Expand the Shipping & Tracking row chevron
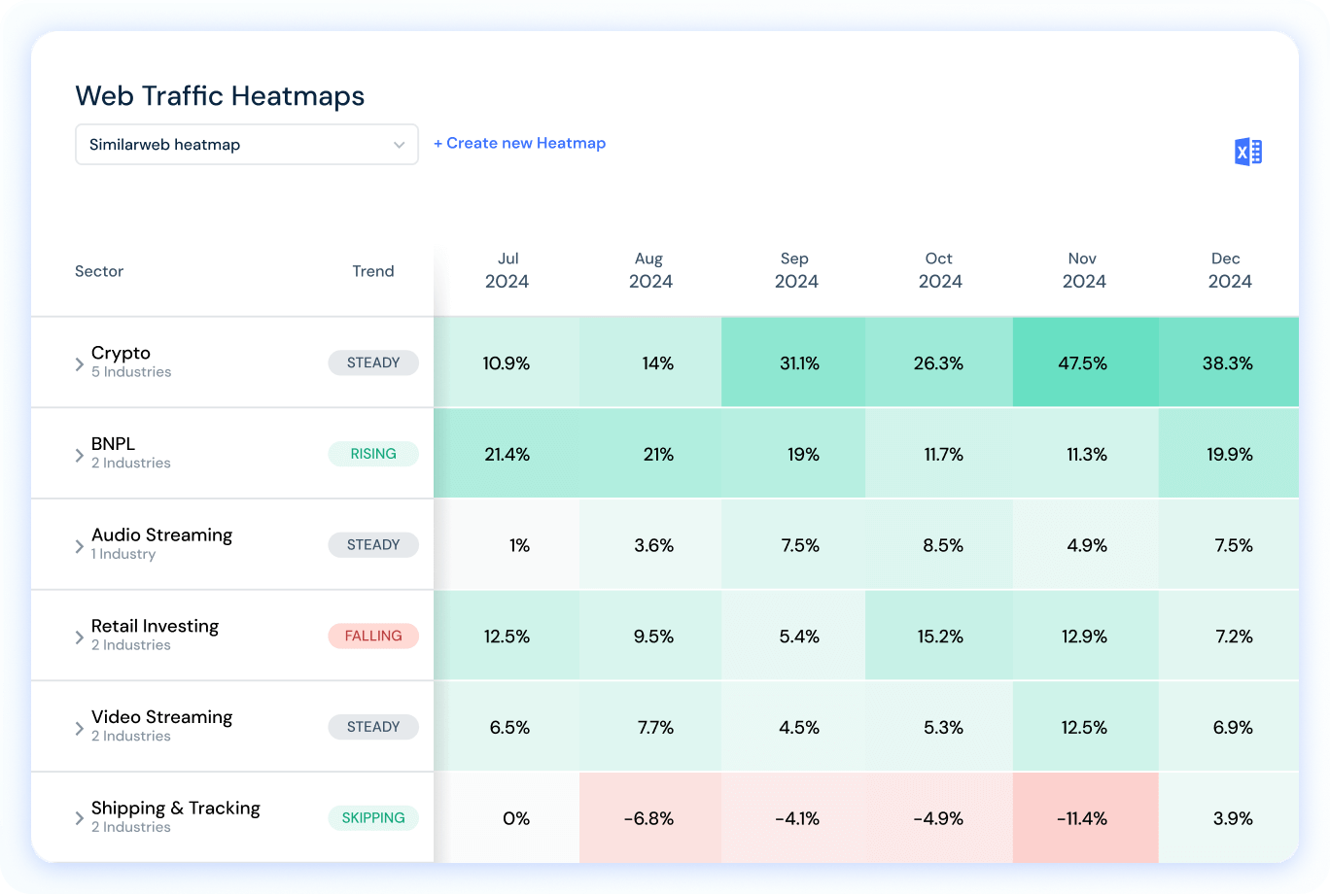1330x896 pixels. [x=79, y=817]
